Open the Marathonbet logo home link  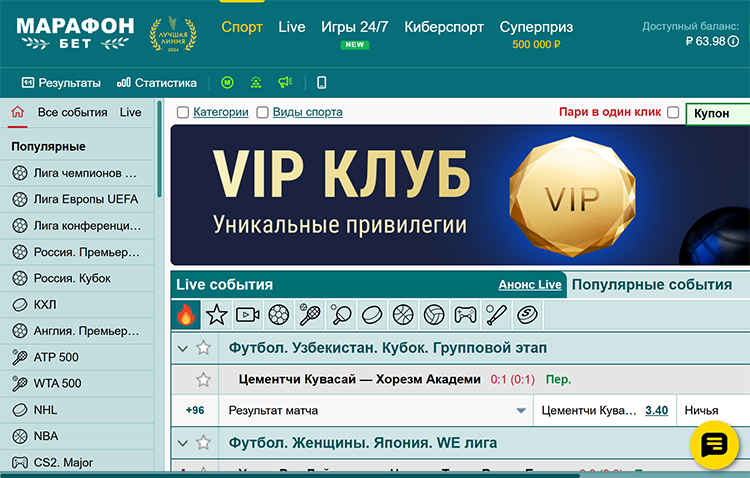pos(75,33)
